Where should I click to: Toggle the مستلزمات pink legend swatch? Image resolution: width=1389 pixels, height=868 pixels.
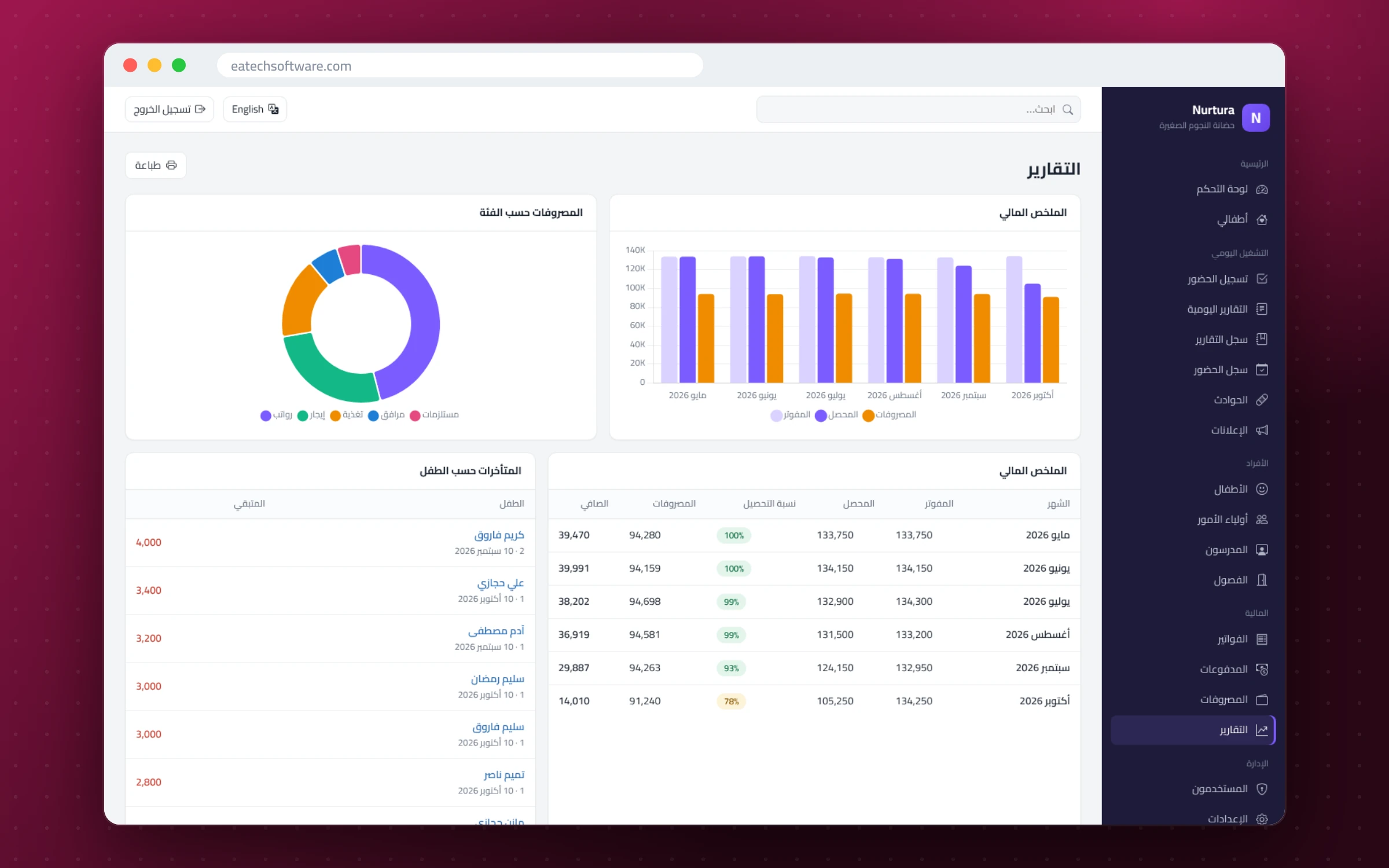tap(414, 415)
